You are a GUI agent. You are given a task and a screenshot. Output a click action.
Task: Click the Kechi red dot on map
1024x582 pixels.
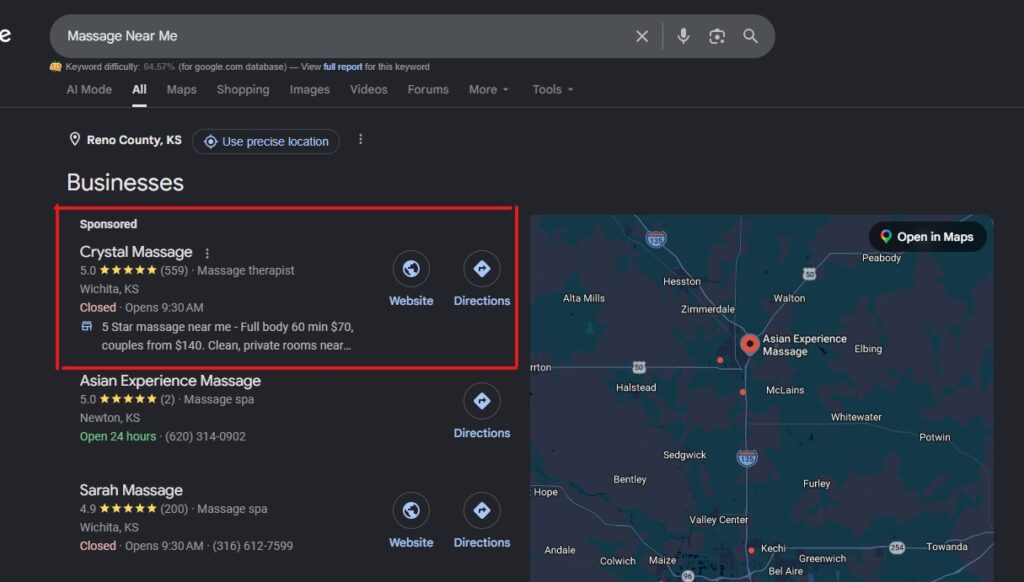coord(751,550)
